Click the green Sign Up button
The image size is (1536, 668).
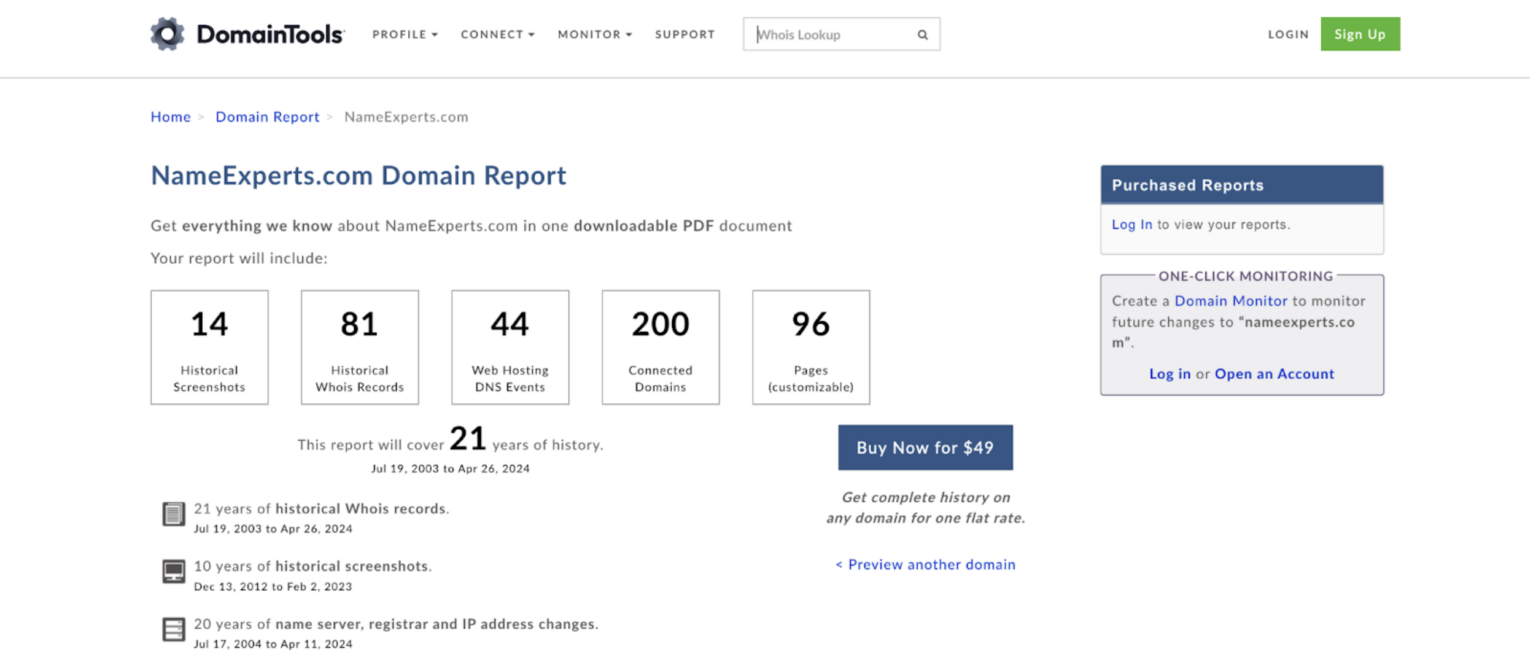[1360, 34]
